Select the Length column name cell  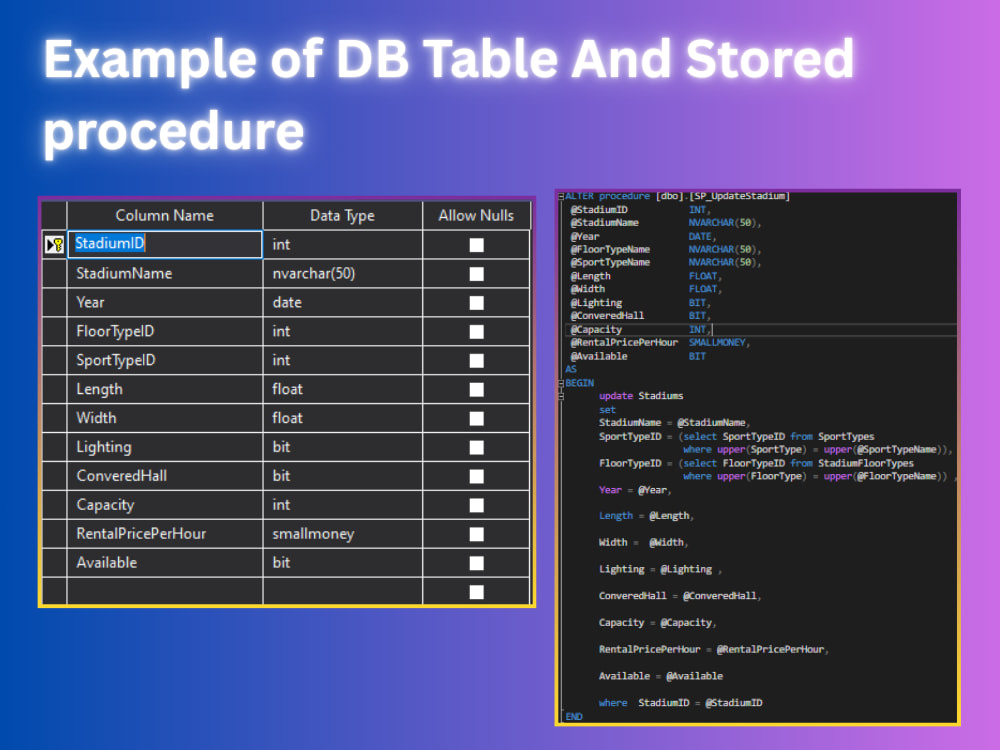pos(165,389)
